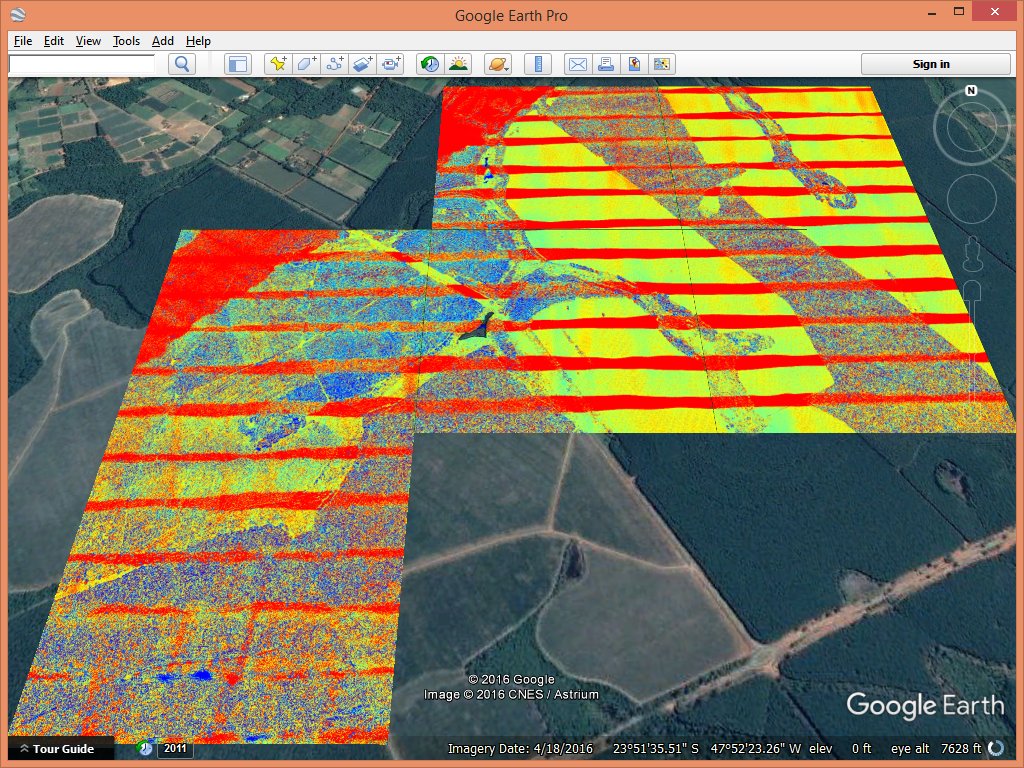Click the search magnifier button
The width and height of the screenshot is (1024, 768).
(x=182, y=64)
